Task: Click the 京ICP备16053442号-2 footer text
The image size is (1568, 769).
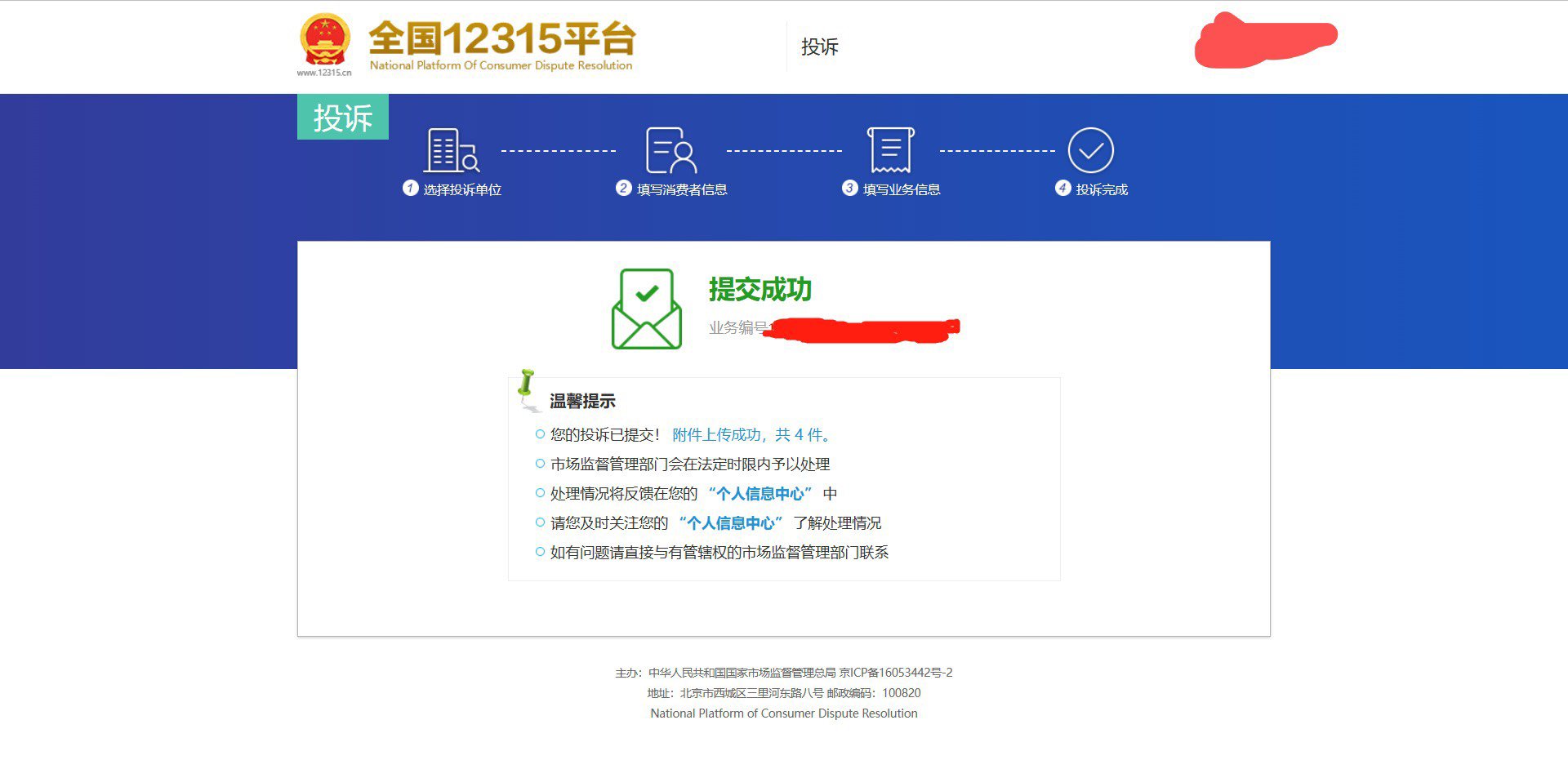Action: [896, 673]
